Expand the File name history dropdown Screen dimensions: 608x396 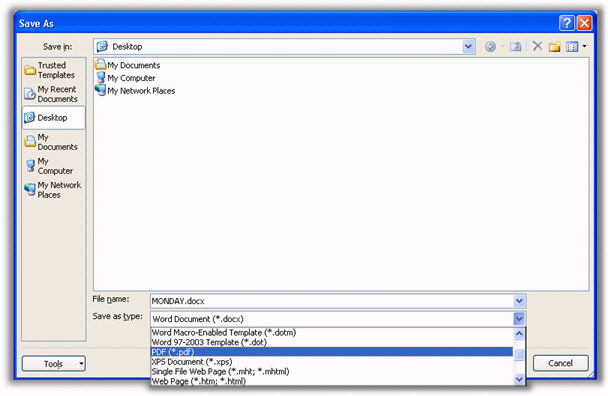click(x=519, y=301)
